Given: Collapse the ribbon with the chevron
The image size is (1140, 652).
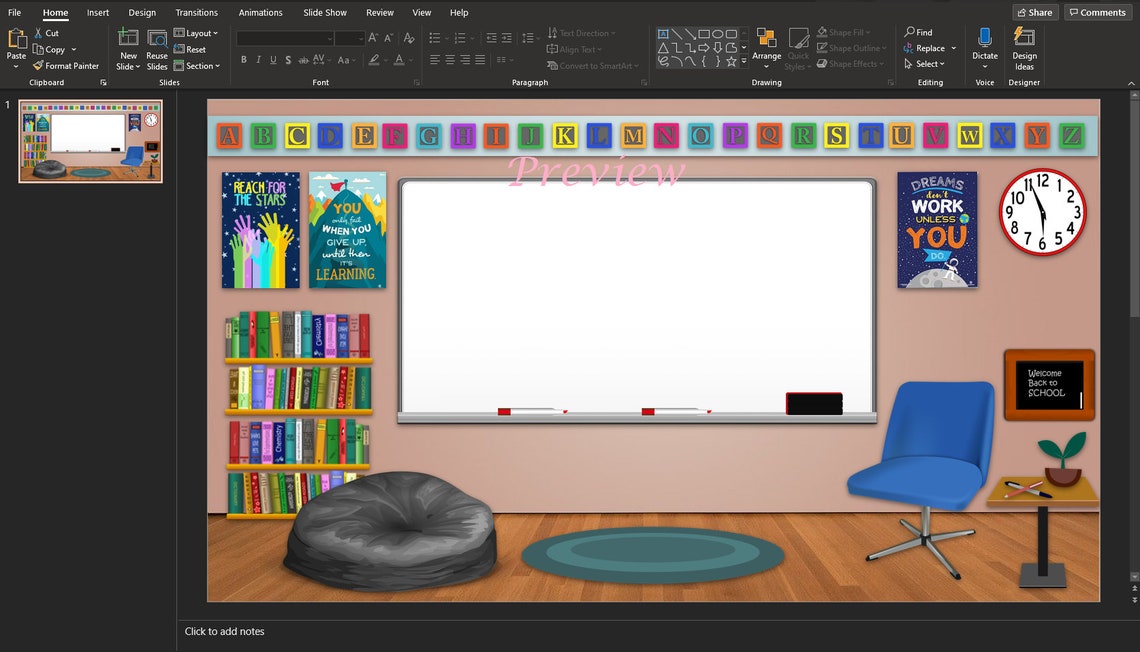Looking at the screenshot, I should point(1131,83).
